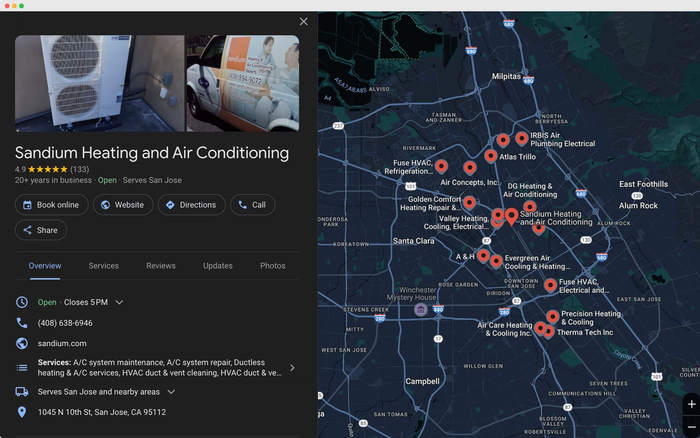Click the delivery truck service area icon
This screenshot has width=700, height=438.
point(22,392)
